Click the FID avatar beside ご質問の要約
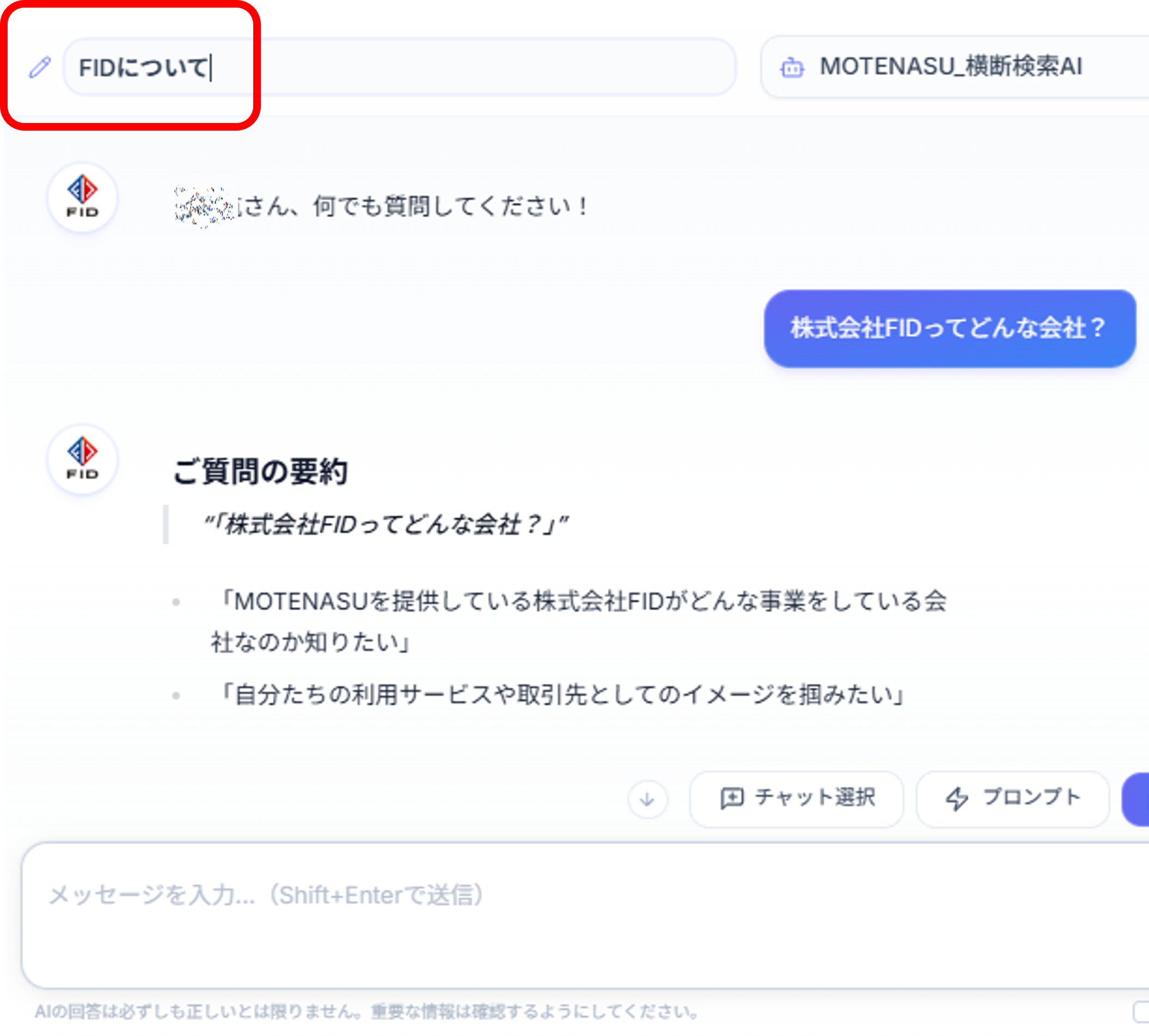1149x1036 pixels. (x=83, y=459)
